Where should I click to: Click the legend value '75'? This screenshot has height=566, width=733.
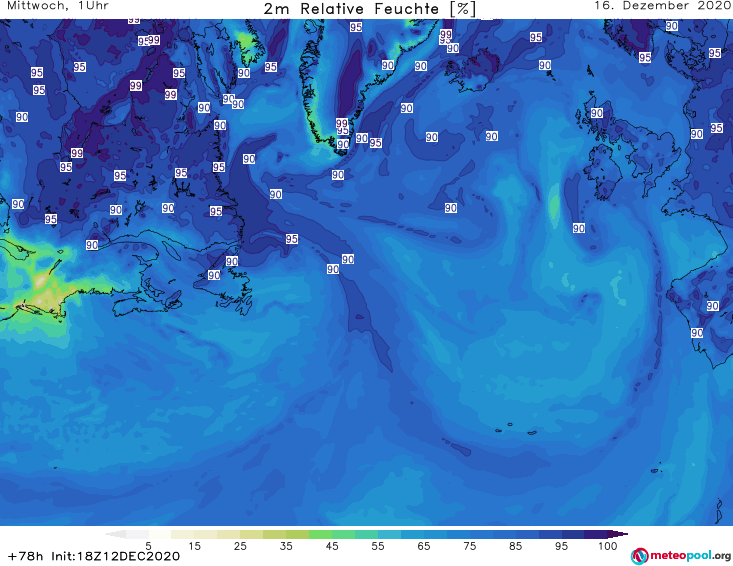point(470,545)
